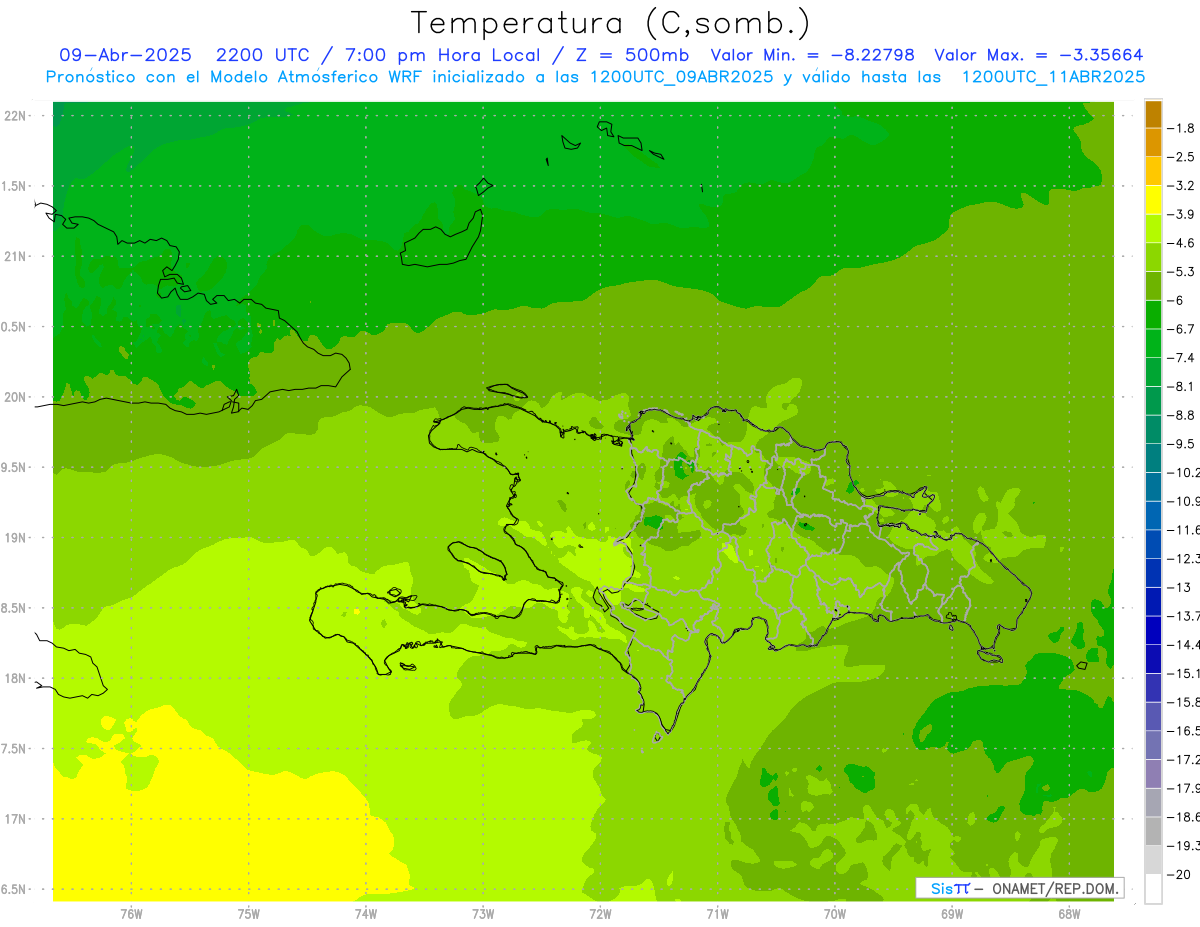Viewport: 1200px width, 927px height.
Task: Click the "76W" longitude label
Action: 131,913
